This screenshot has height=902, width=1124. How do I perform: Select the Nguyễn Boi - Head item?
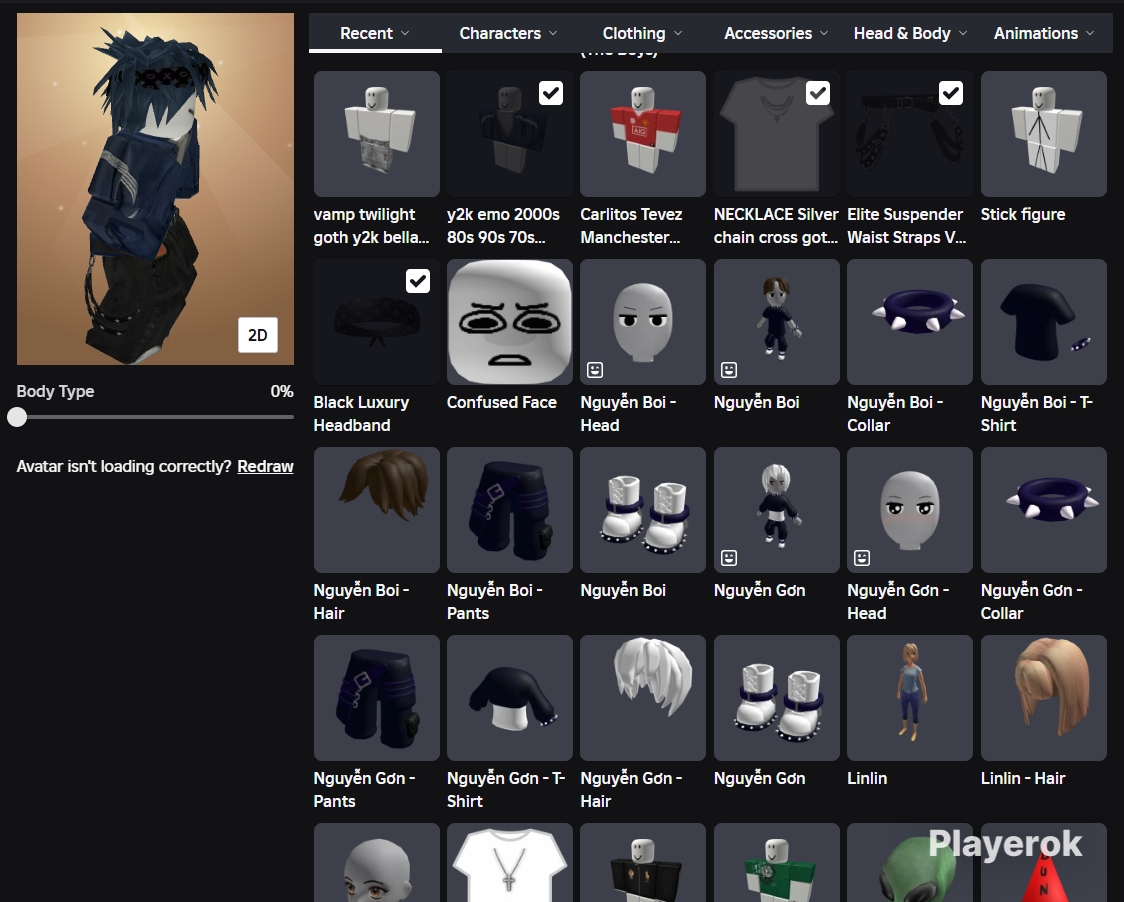click(643, 322)
